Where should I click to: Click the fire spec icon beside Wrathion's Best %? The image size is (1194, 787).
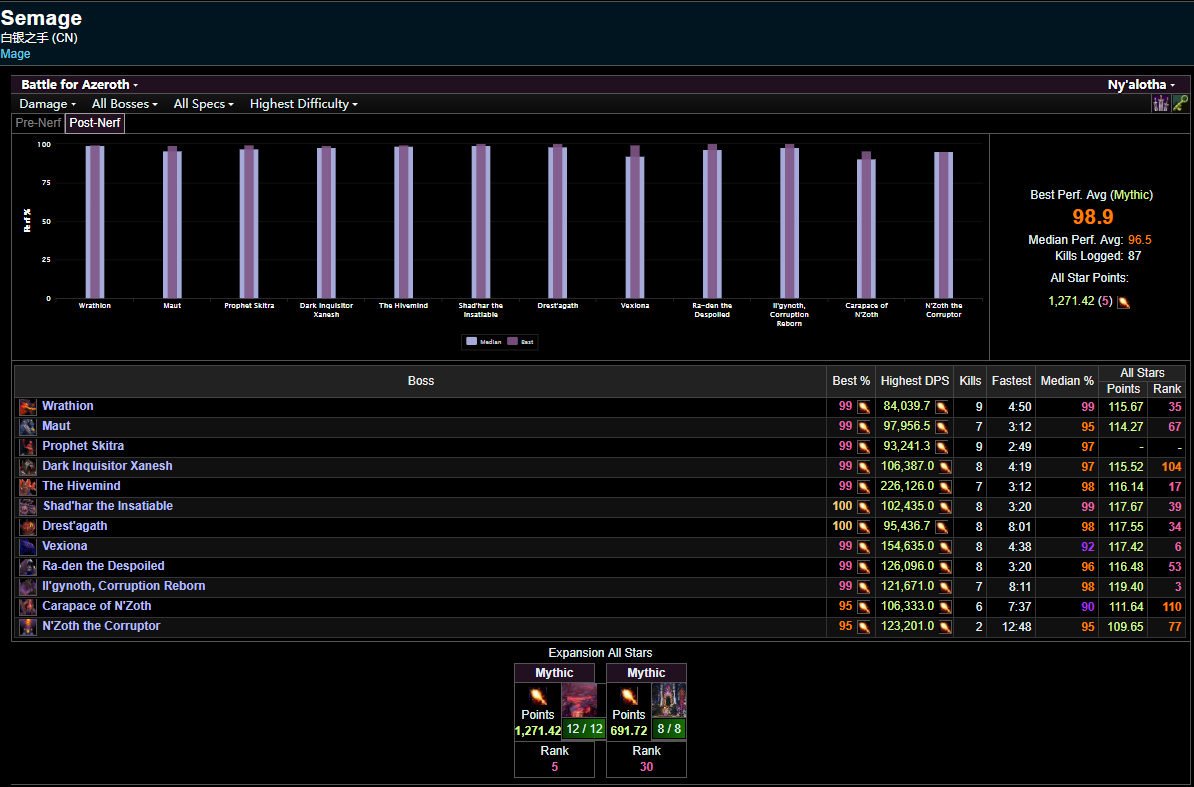862,406
